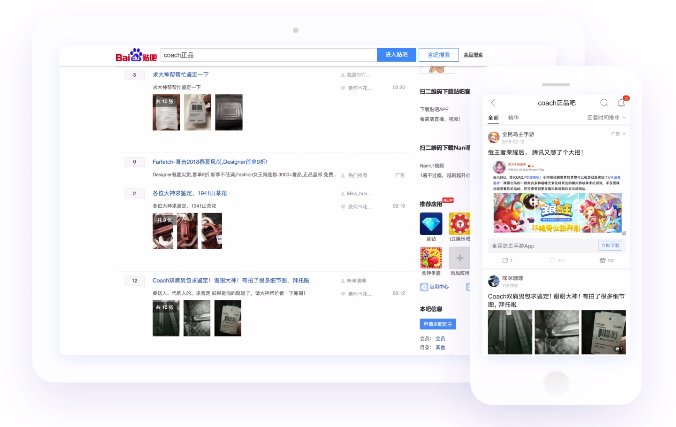Select the 精华 tab in phone view
This screenshot has width=676, height=427.
[x=513, y=118]
